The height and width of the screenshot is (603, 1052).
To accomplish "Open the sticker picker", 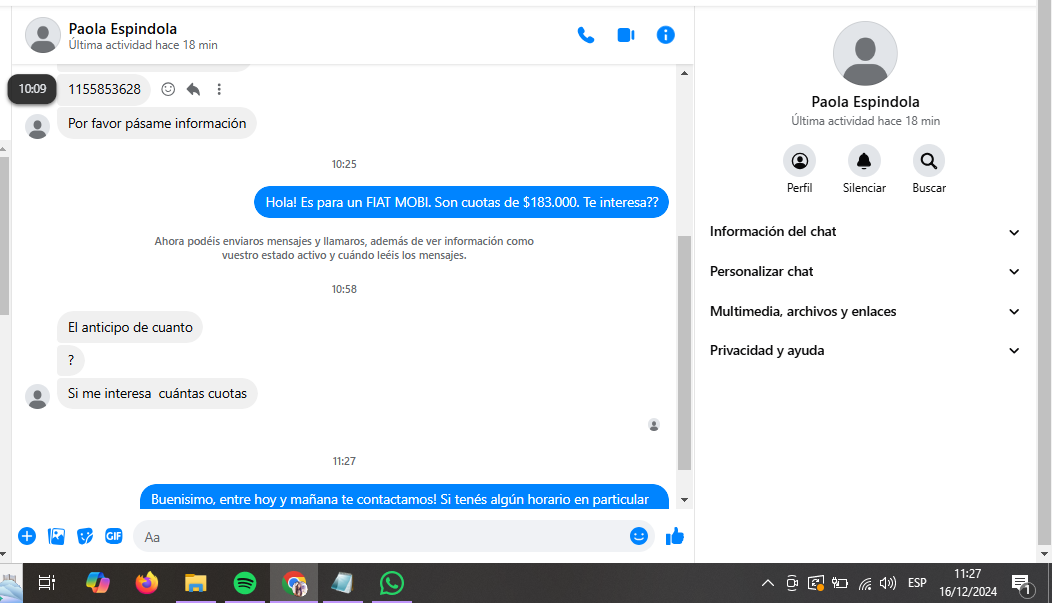I will click(85, 536).
